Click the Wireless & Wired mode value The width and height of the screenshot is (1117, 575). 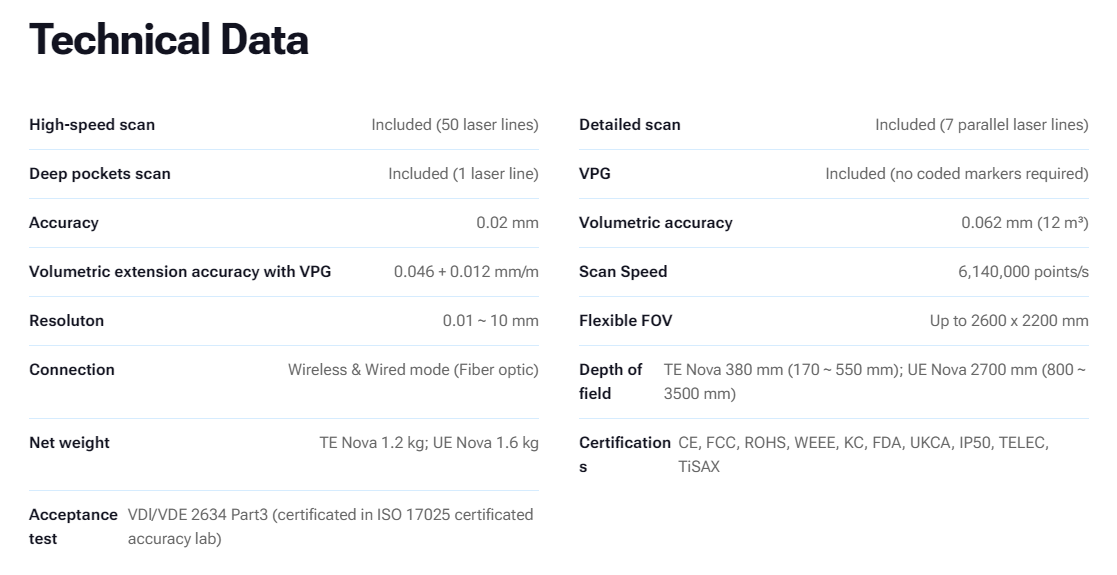pos(413,370)
